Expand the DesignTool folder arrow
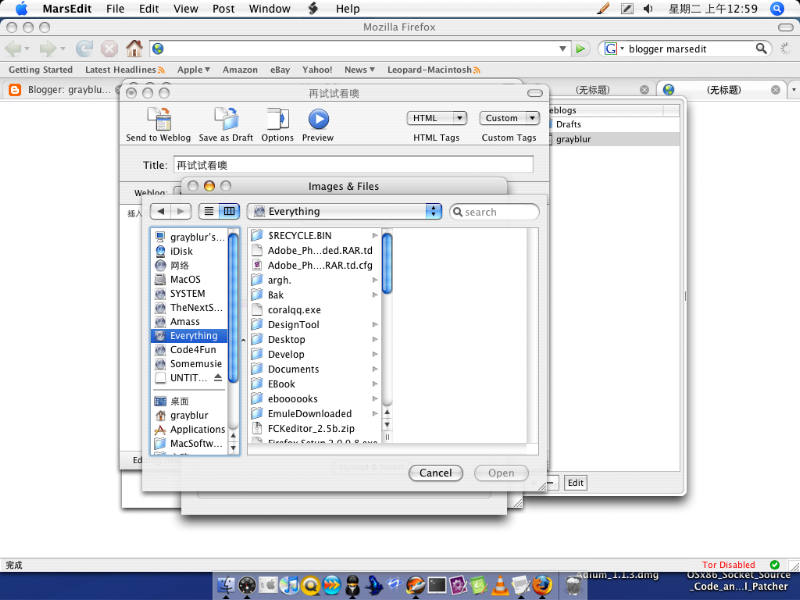 coord(375,324)
